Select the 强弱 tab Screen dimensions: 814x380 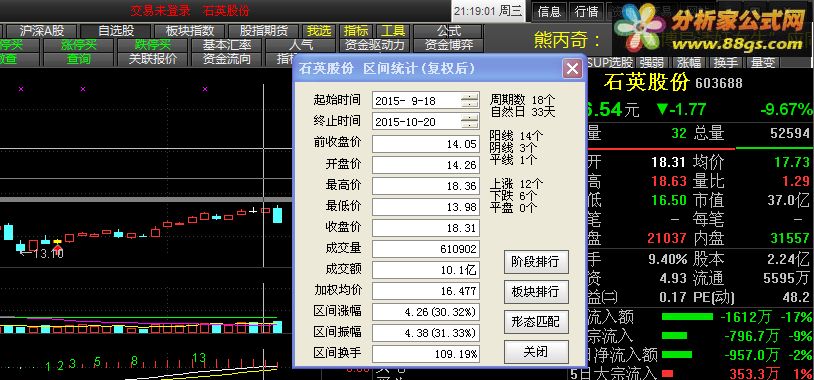click(x=652, y=63)
